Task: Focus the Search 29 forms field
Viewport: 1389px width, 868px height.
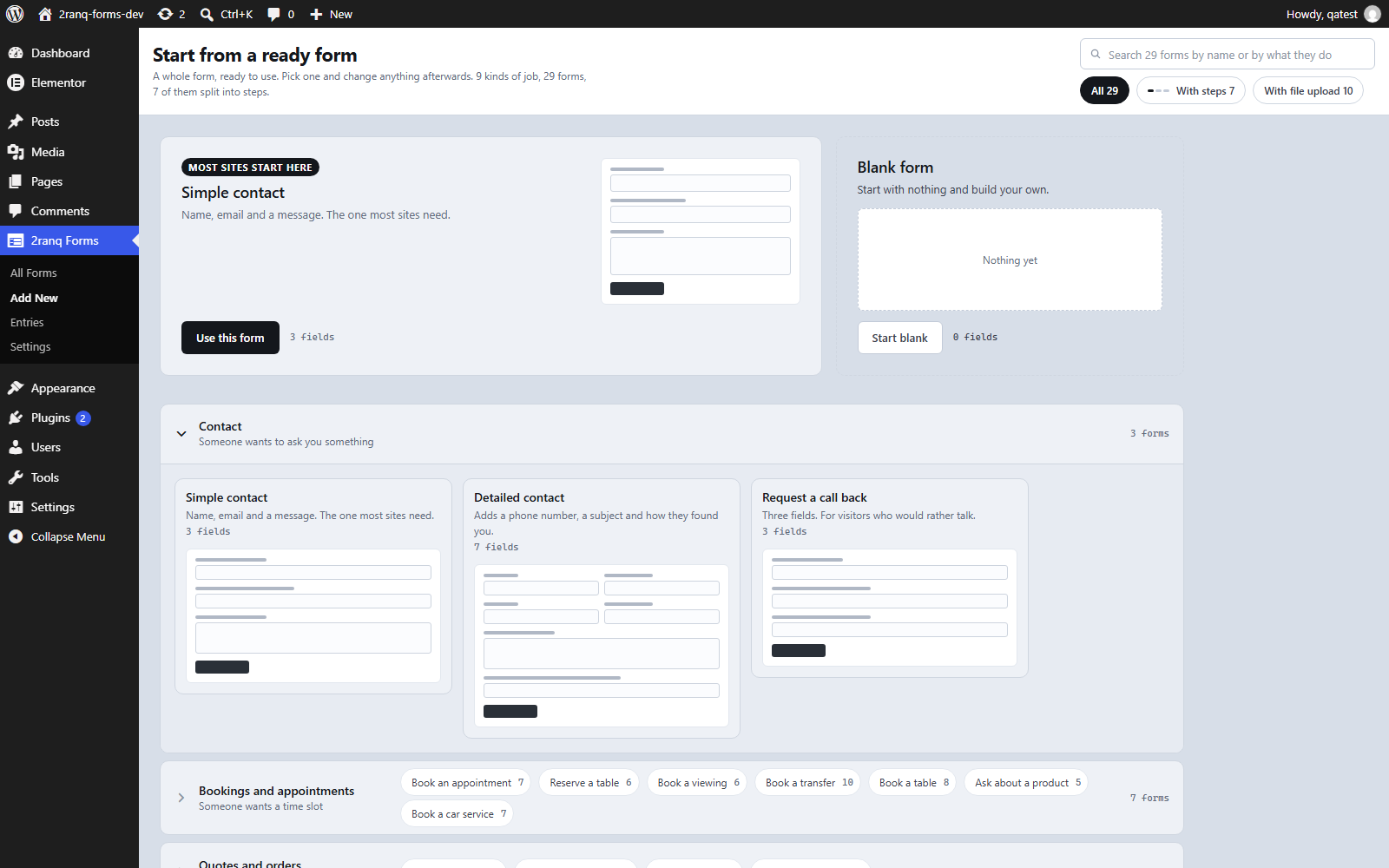Action: (x=1227, y=54)
